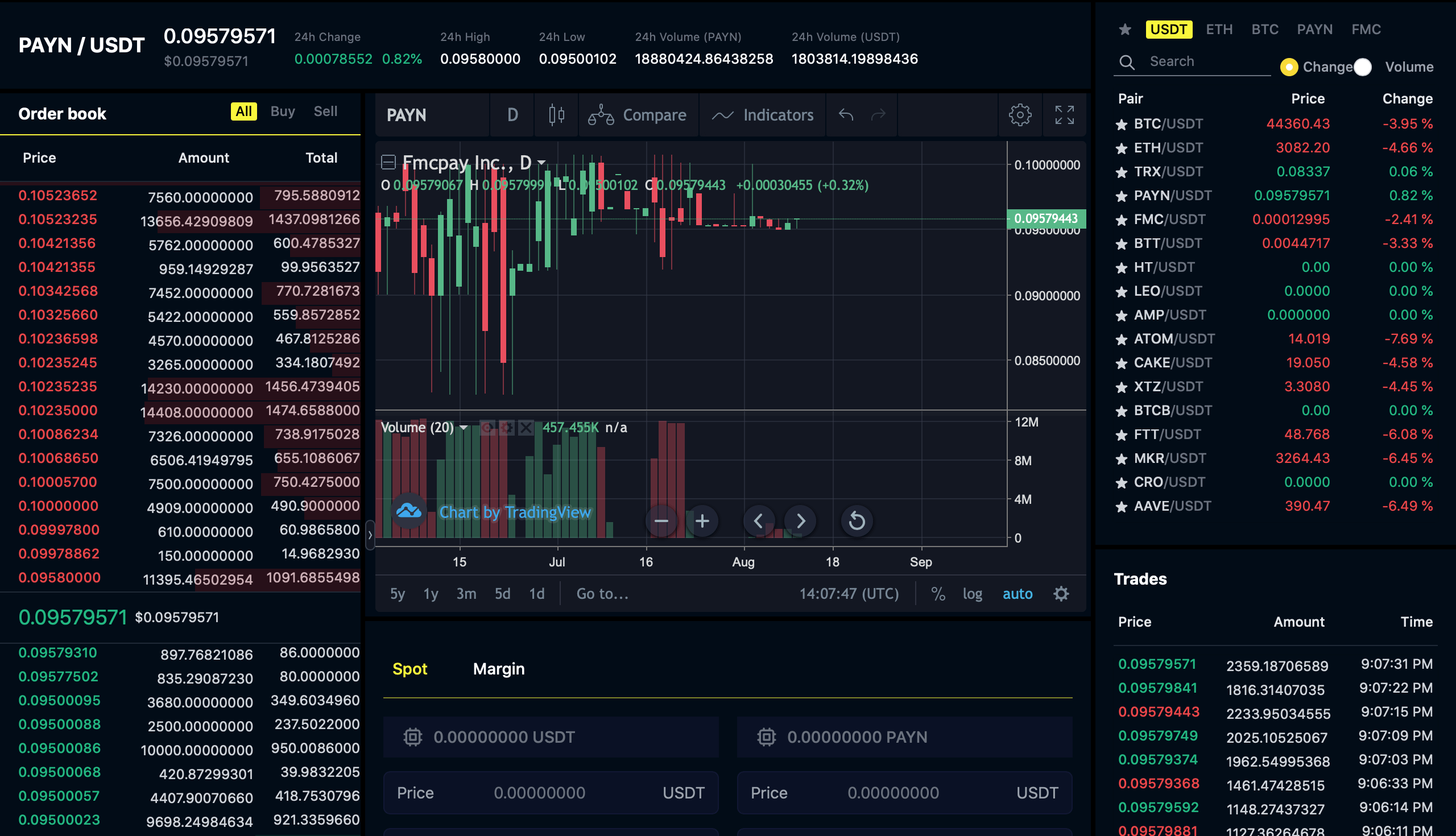Hide Volume indicator with eye icon

487,428
